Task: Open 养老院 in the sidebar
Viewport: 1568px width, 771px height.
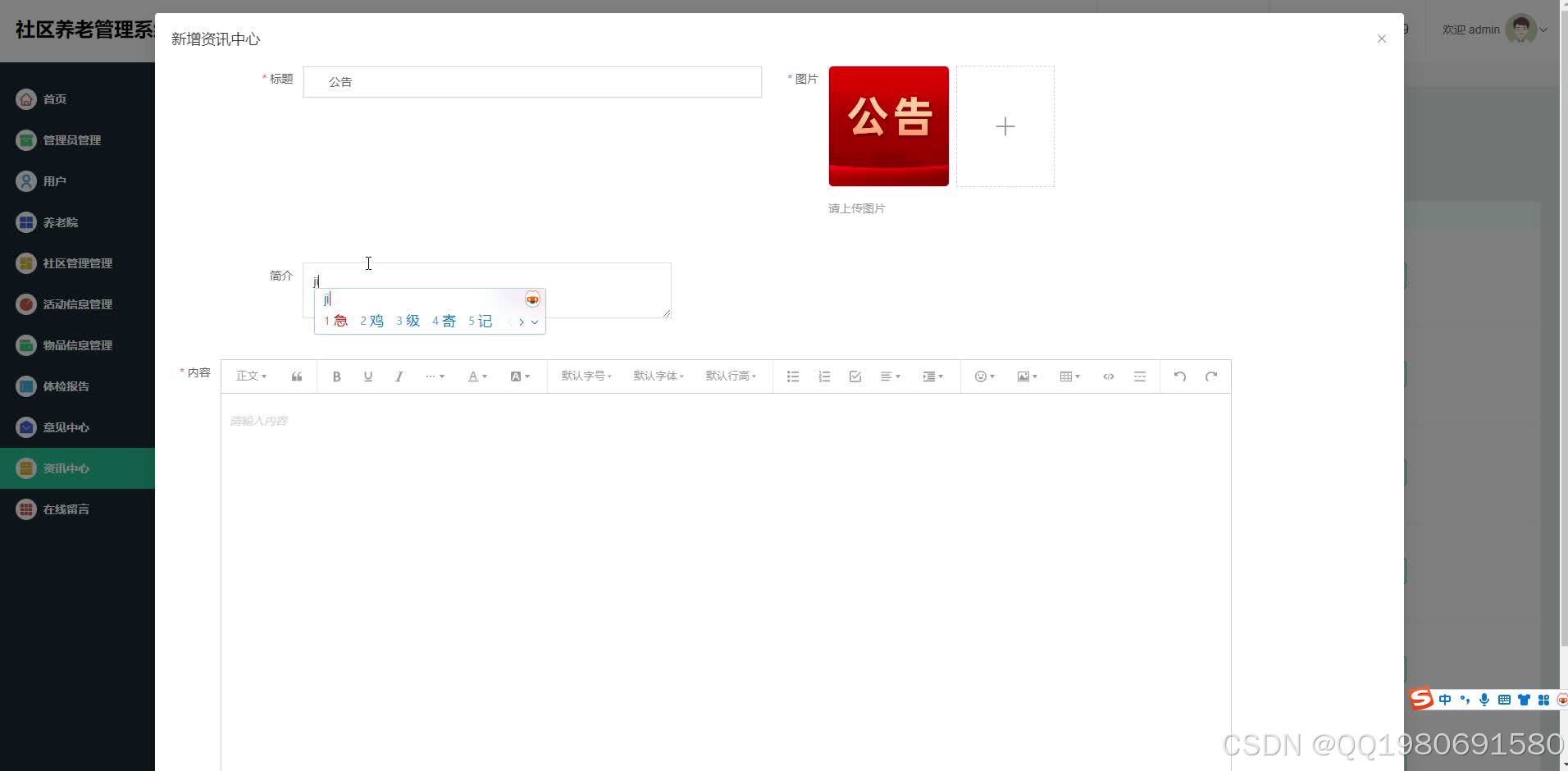Action: pos(77,222)
